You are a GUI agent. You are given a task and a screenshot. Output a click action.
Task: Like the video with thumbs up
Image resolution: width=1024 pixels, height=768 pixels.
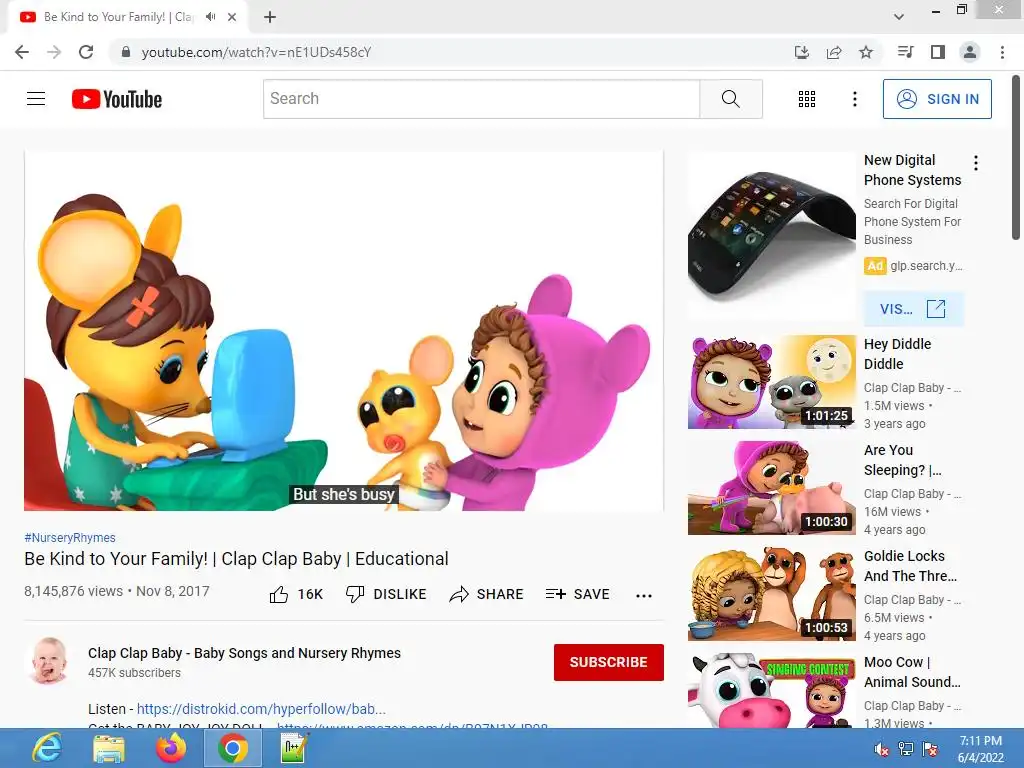tap(296, 594)
